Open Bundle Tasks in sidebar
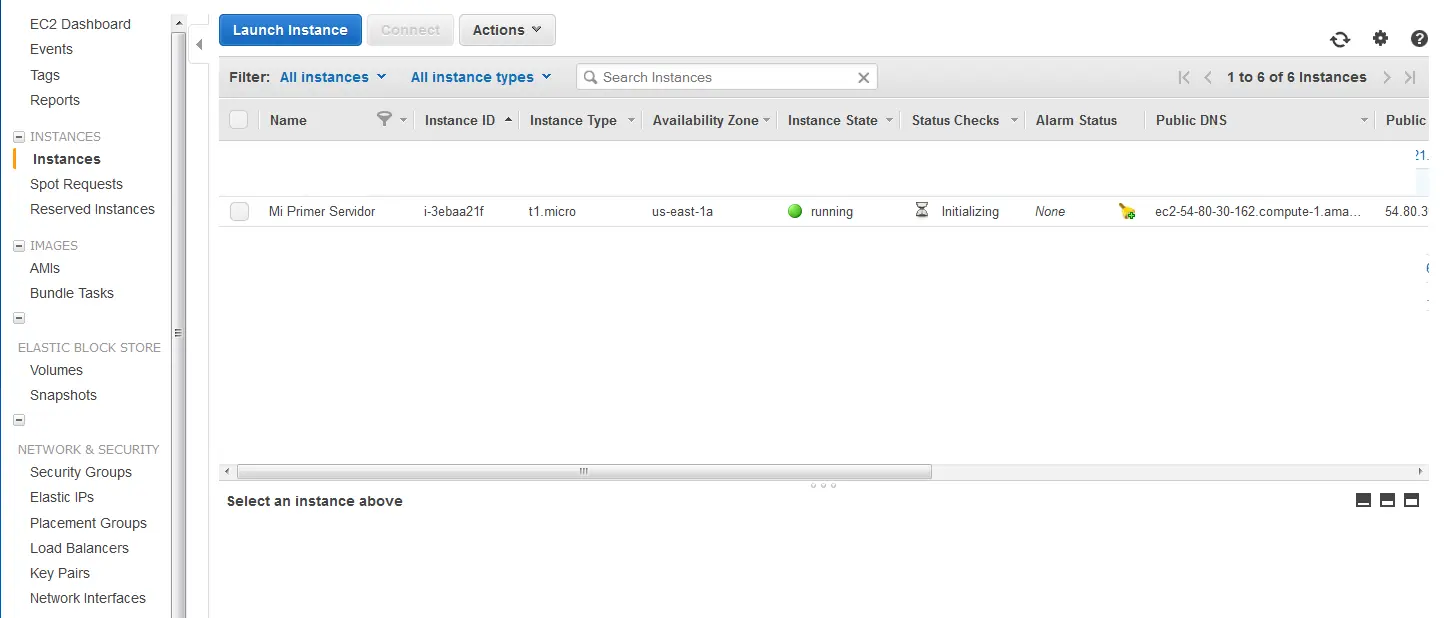The image size is (1448, 618). coord(72,293)
